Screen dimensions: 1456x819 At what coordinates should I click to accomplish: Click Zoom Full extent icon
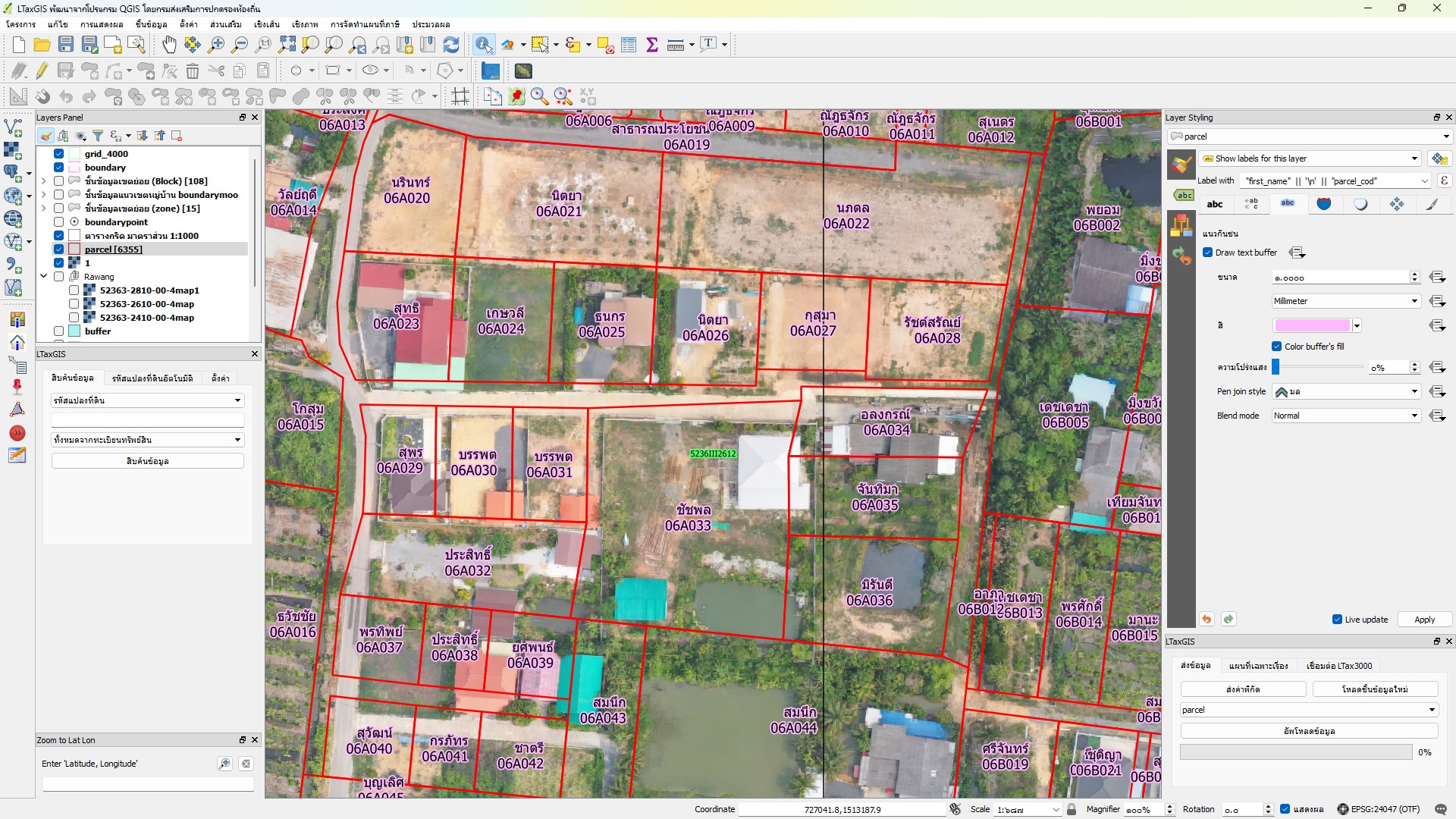(287, 45)
